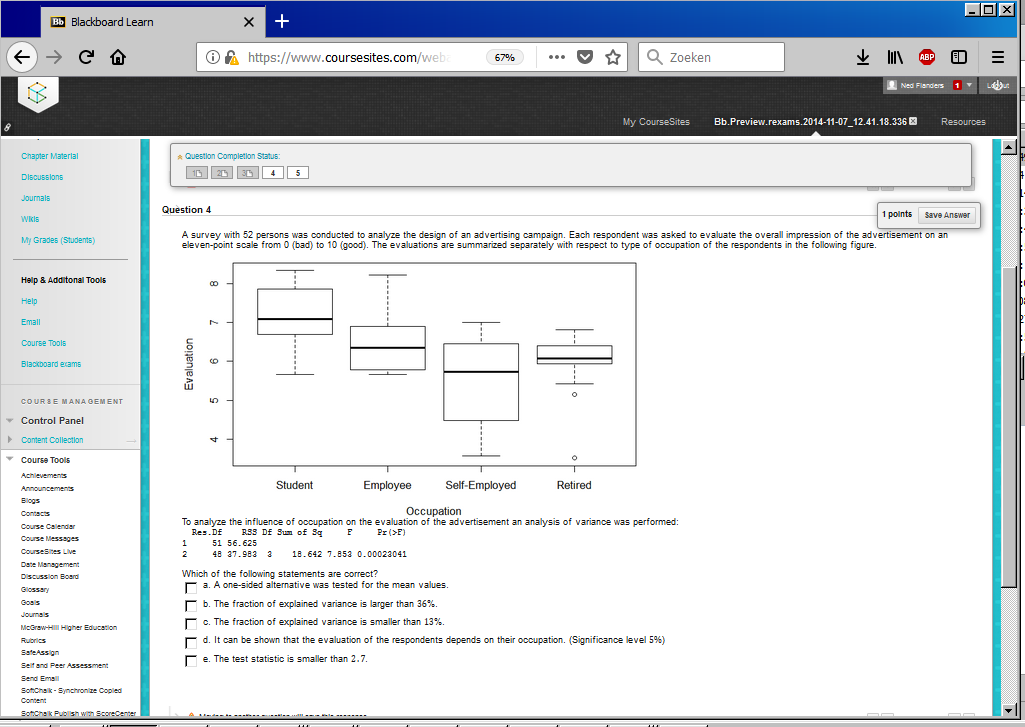
Task: Open the Email link
Action: (30, 322)
